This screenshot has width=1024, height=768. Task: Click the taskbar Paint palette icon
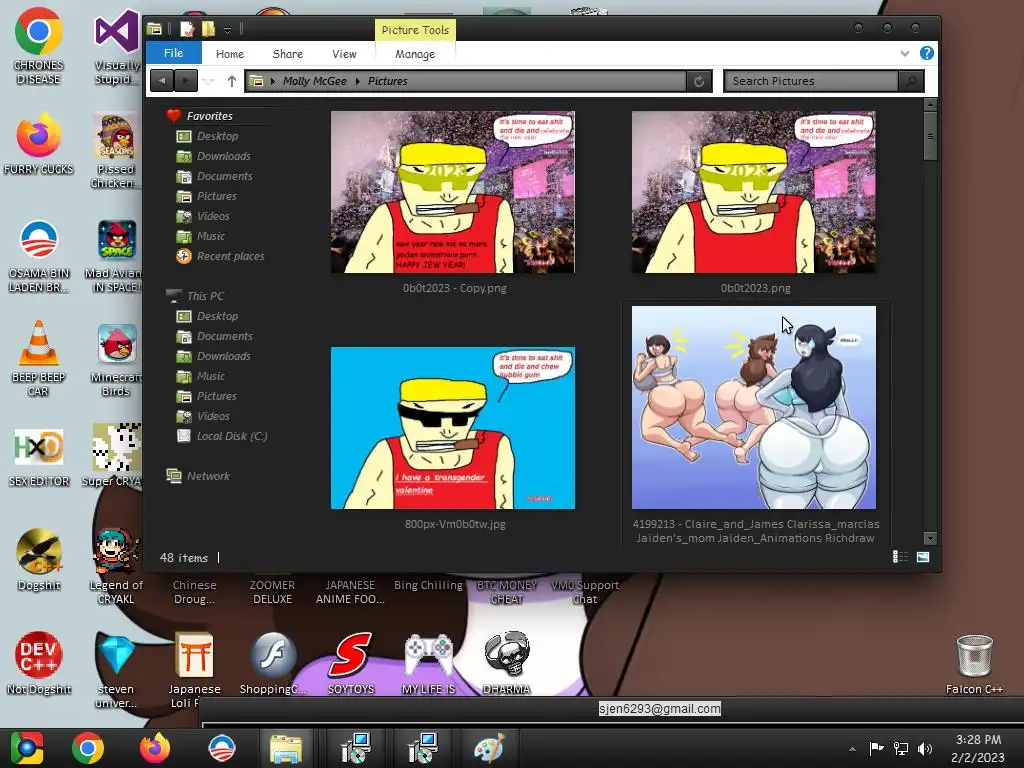coord(489,748)
